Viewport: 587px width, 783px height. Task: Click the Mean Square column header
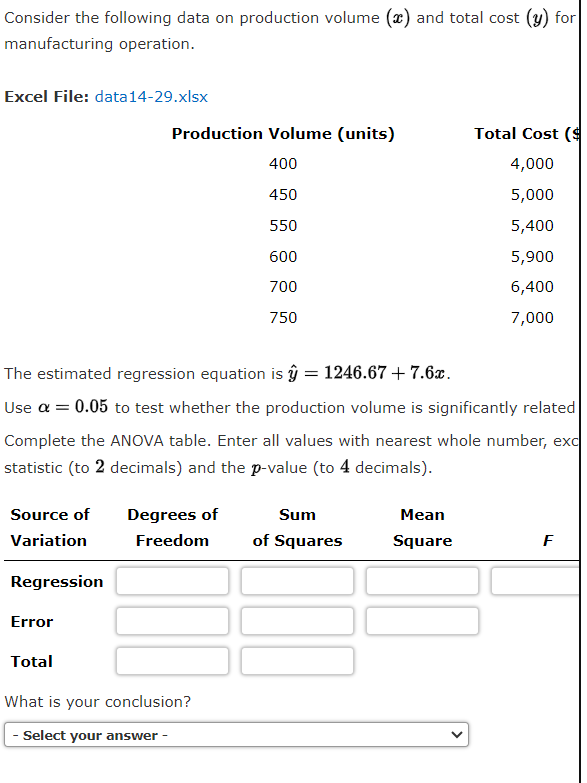click(422, 527)
